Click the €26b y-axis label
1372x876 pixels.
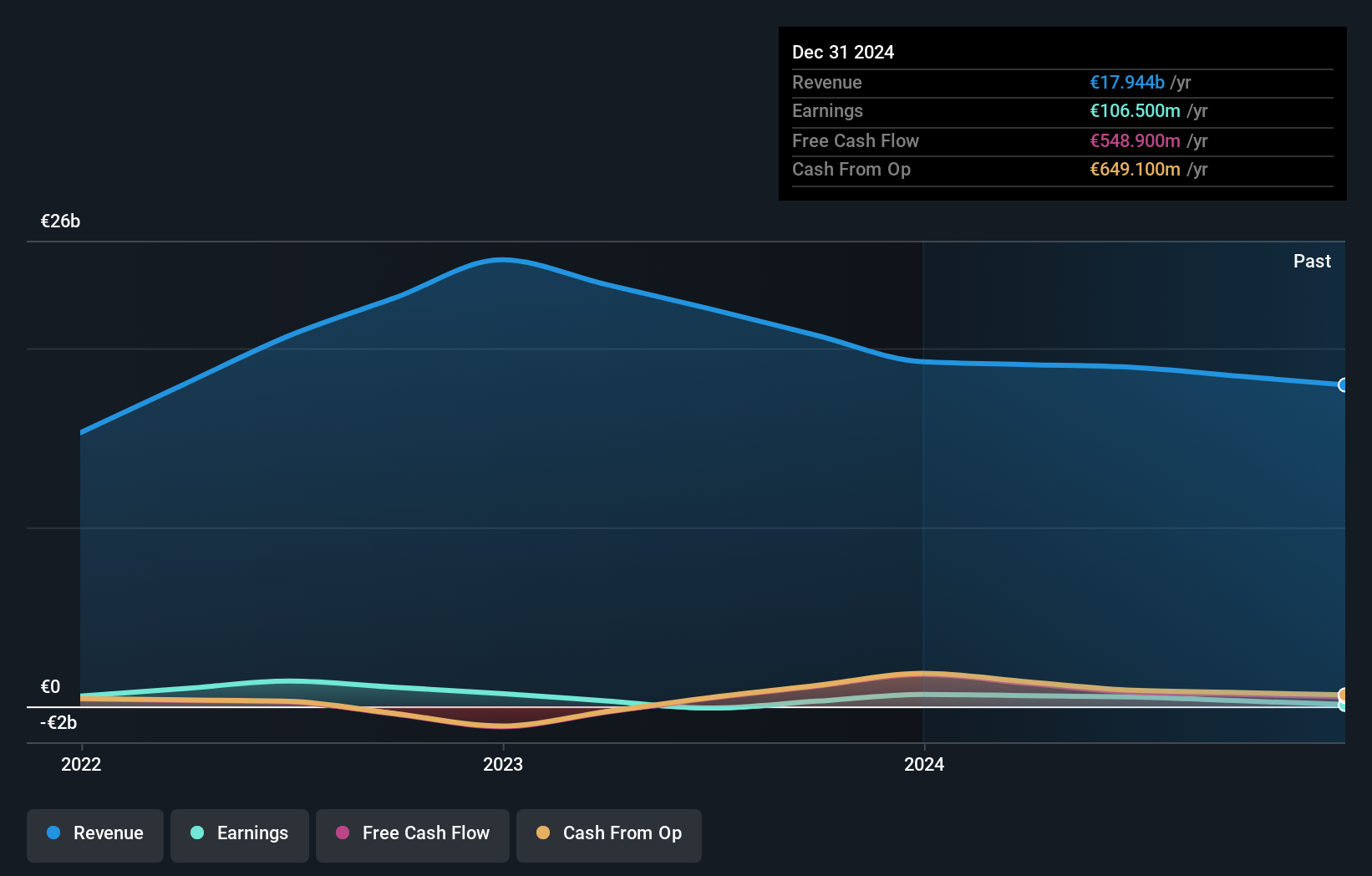[60, 221]
